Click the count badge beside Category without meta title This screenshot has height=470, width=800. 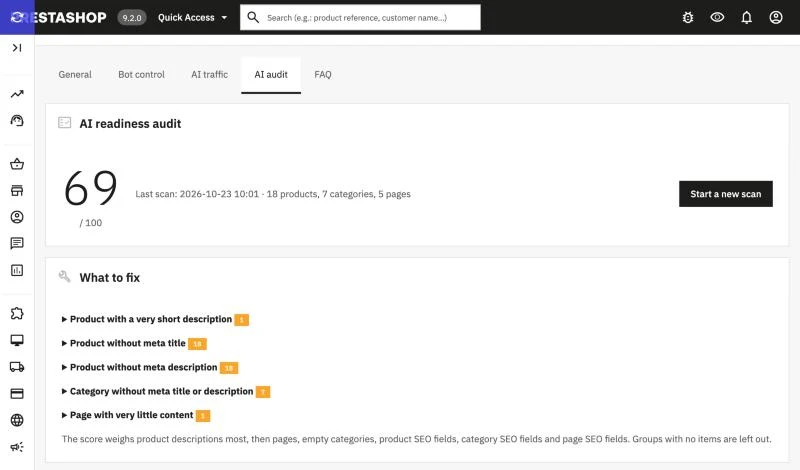click(263, 392)
